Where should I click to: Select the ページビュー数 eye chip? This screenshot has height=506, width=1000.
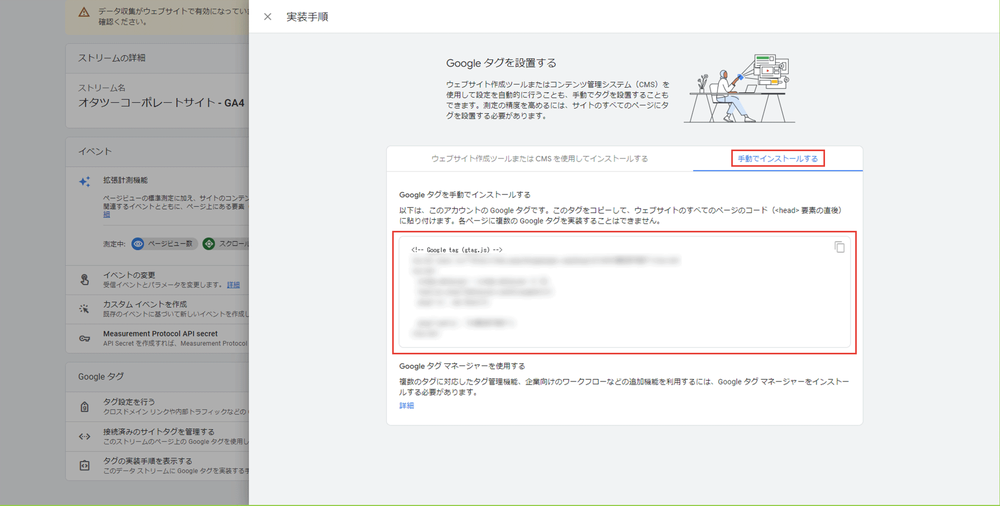coord(164,244)
